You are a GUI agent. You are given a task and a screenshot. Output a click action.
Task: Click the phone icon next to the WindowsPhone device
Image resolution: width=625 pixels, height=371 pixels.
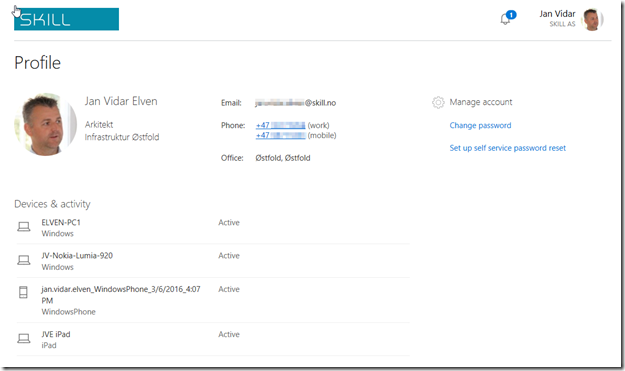[24, 292]
